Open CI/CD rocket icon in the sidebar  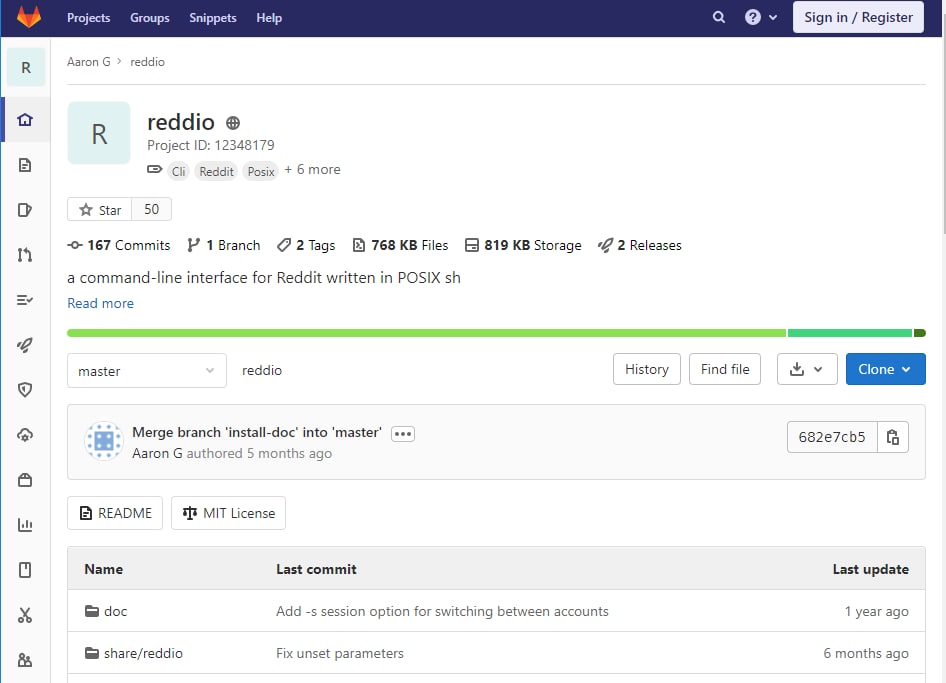[25, 345]
